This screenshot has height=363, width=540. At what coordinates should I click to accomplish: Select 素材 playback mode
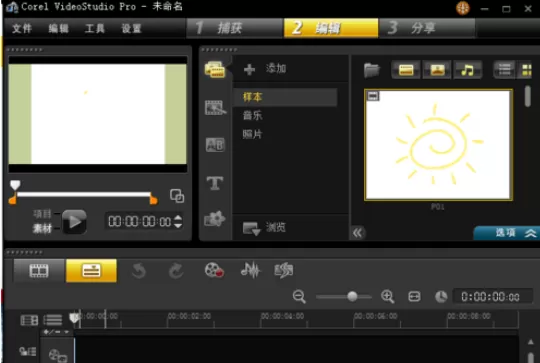point(42,228)
